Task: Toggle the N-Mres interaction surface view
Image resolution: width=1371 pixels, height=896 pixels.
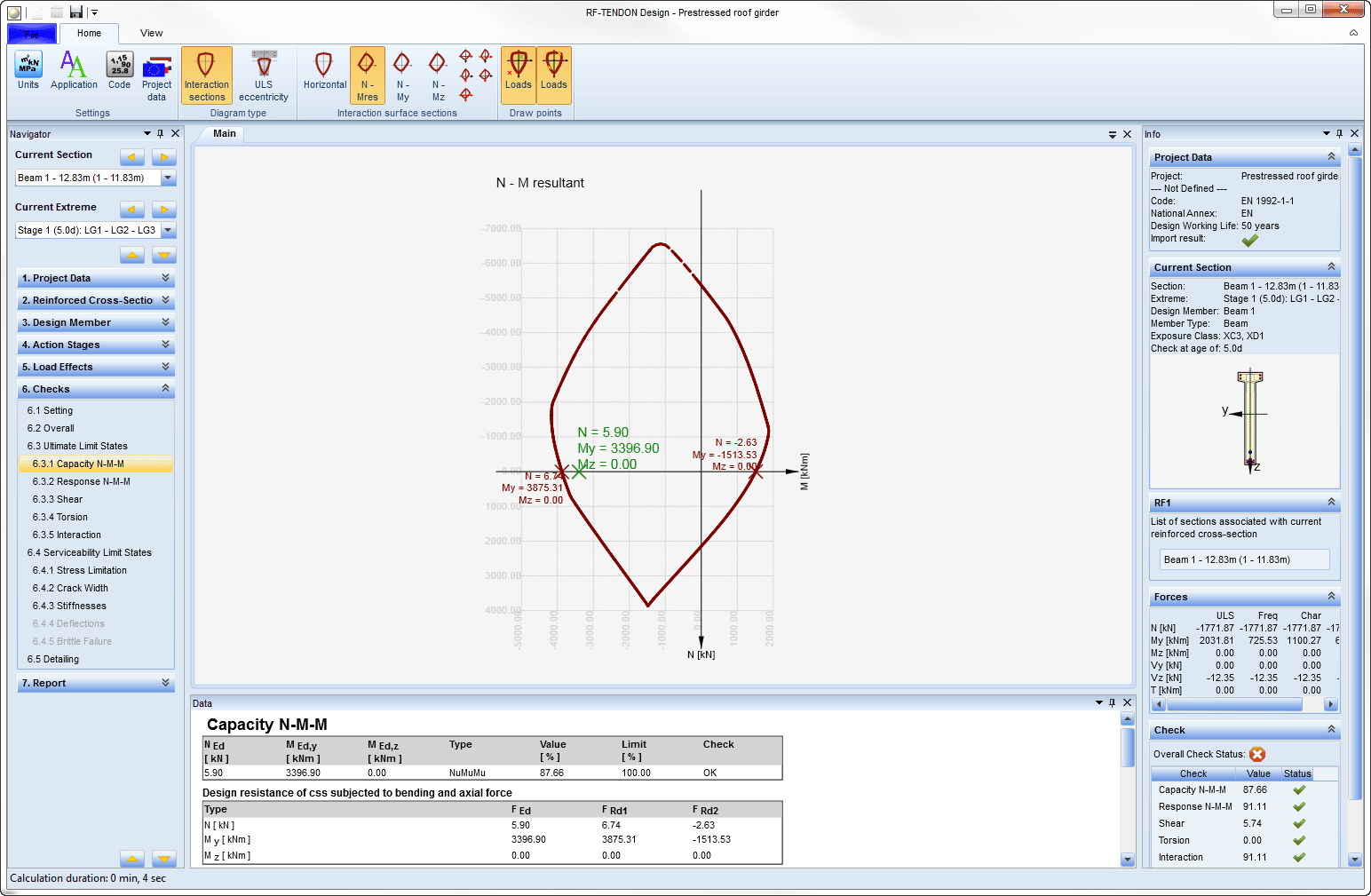Action: pyautogui.click(x=367, y=75)
